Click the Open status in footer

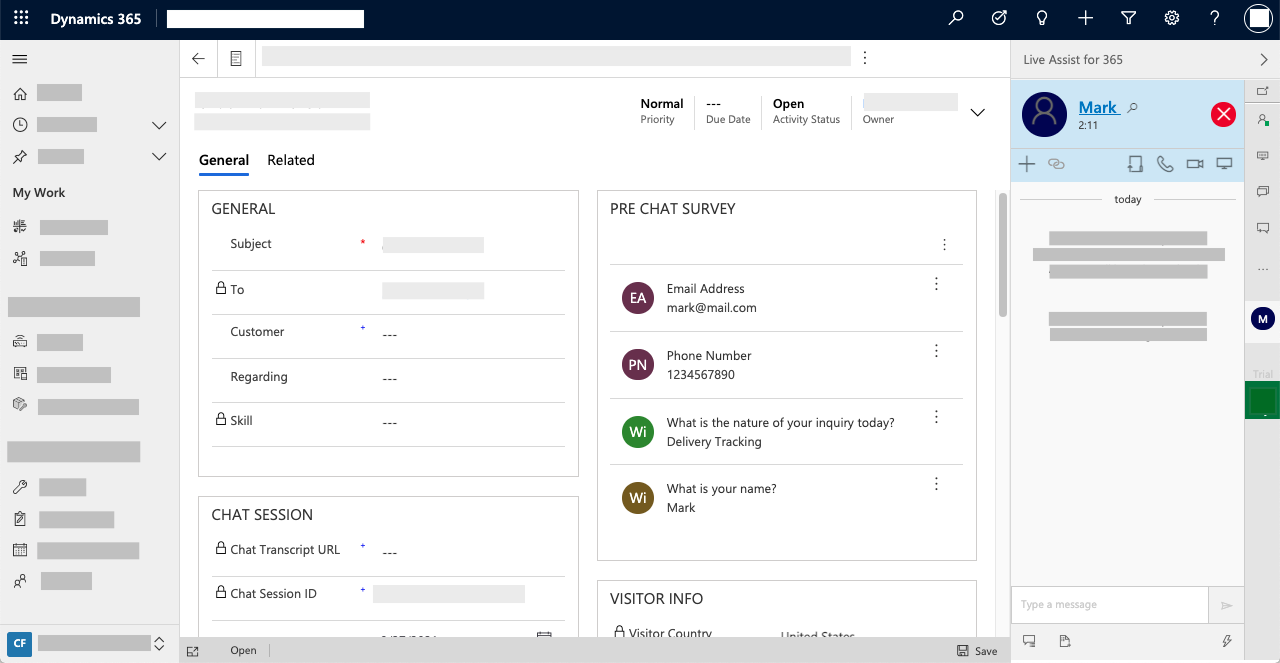coord(243,651)
